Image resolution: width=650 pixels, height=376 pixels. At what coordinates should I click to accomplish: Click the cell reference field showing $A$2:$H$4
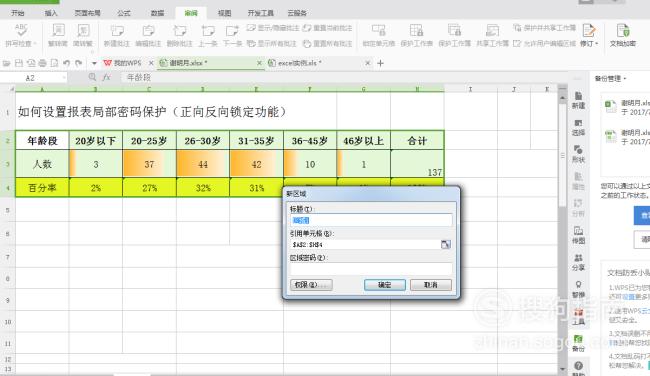pyautogui.click(x=365, y=245)
